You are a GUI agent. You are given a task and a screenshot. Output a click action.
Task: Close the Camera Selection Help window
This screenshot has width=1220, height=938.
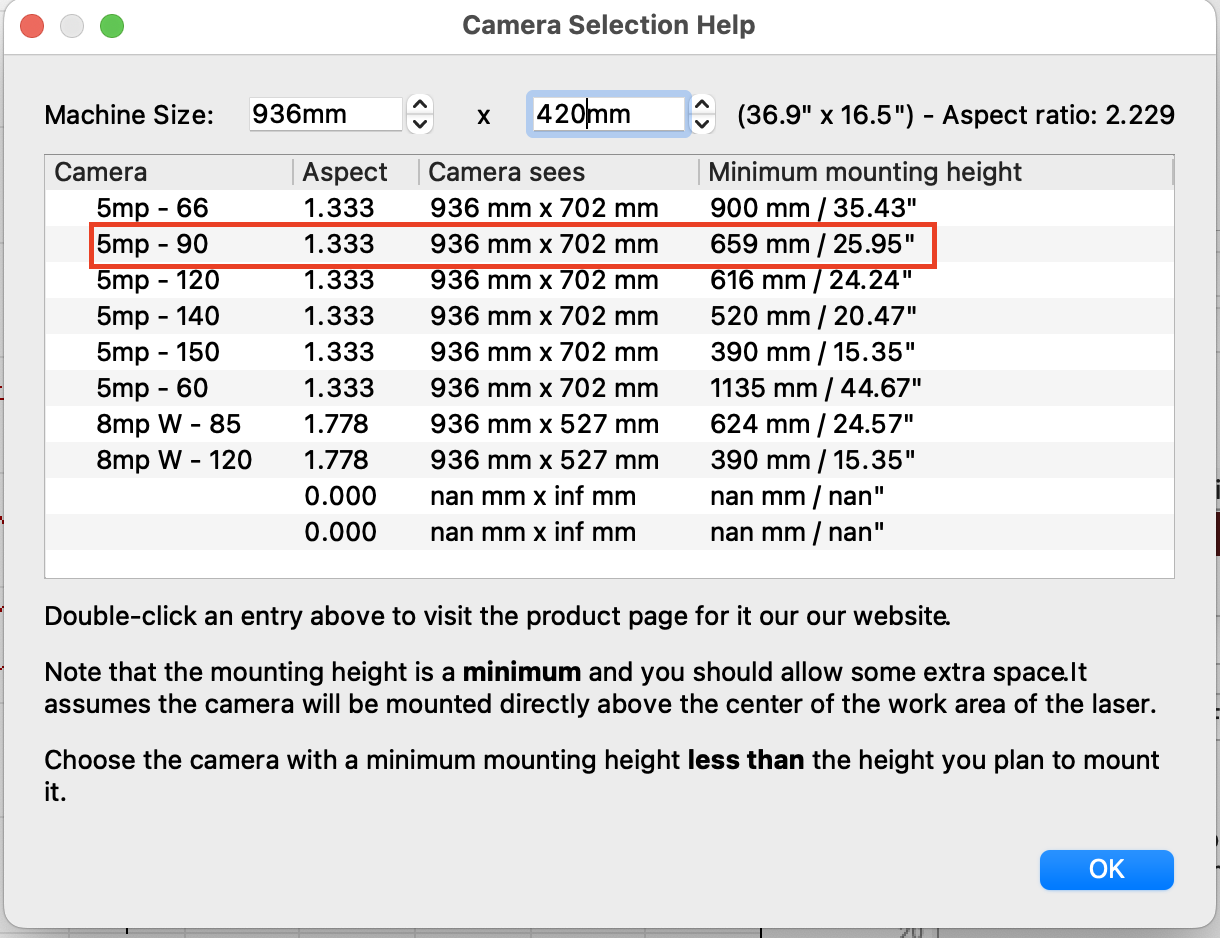click(x=32, y=26)
